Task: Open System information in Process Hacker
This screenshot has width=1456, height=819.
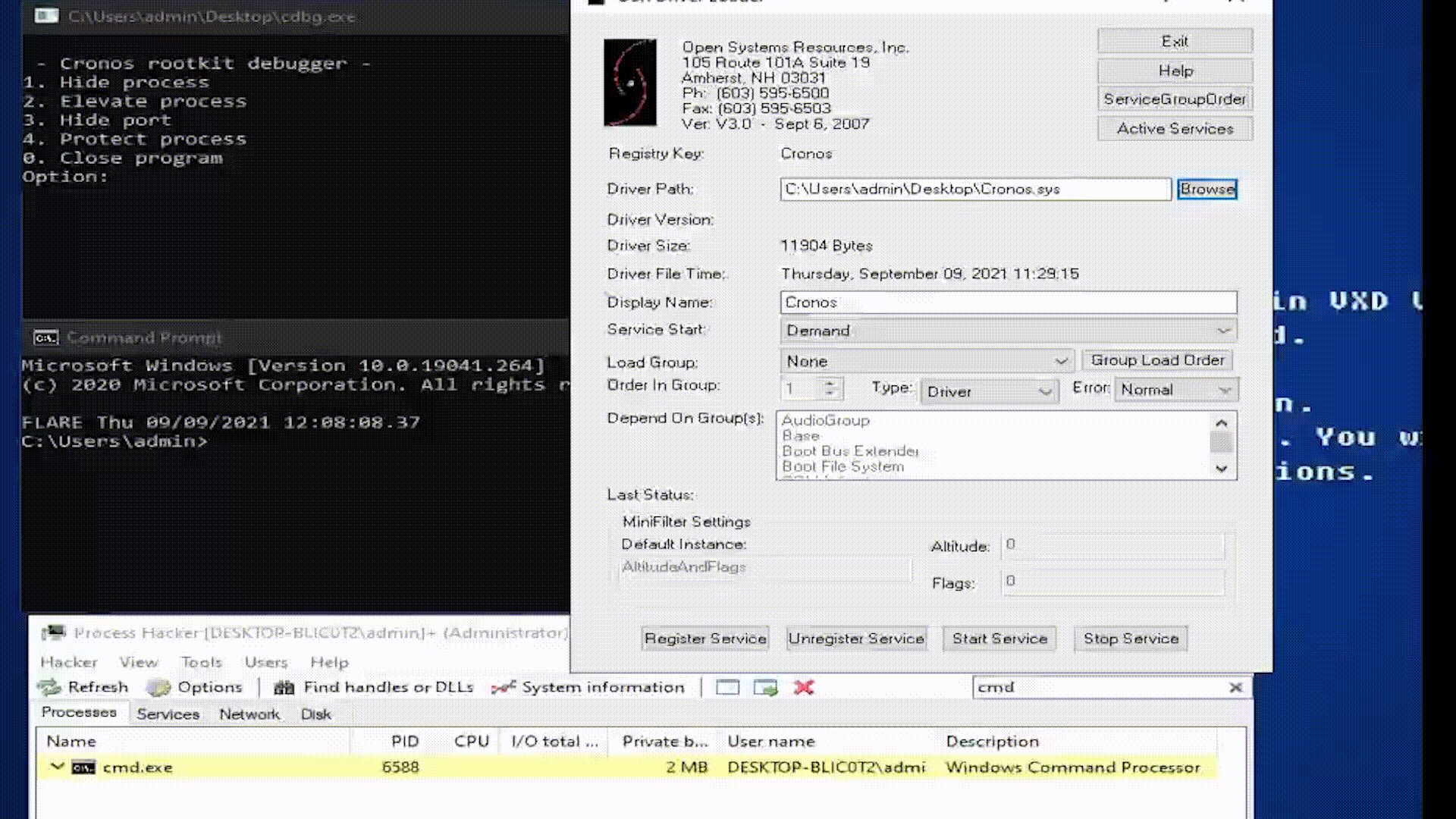Action: coord(588,687)
